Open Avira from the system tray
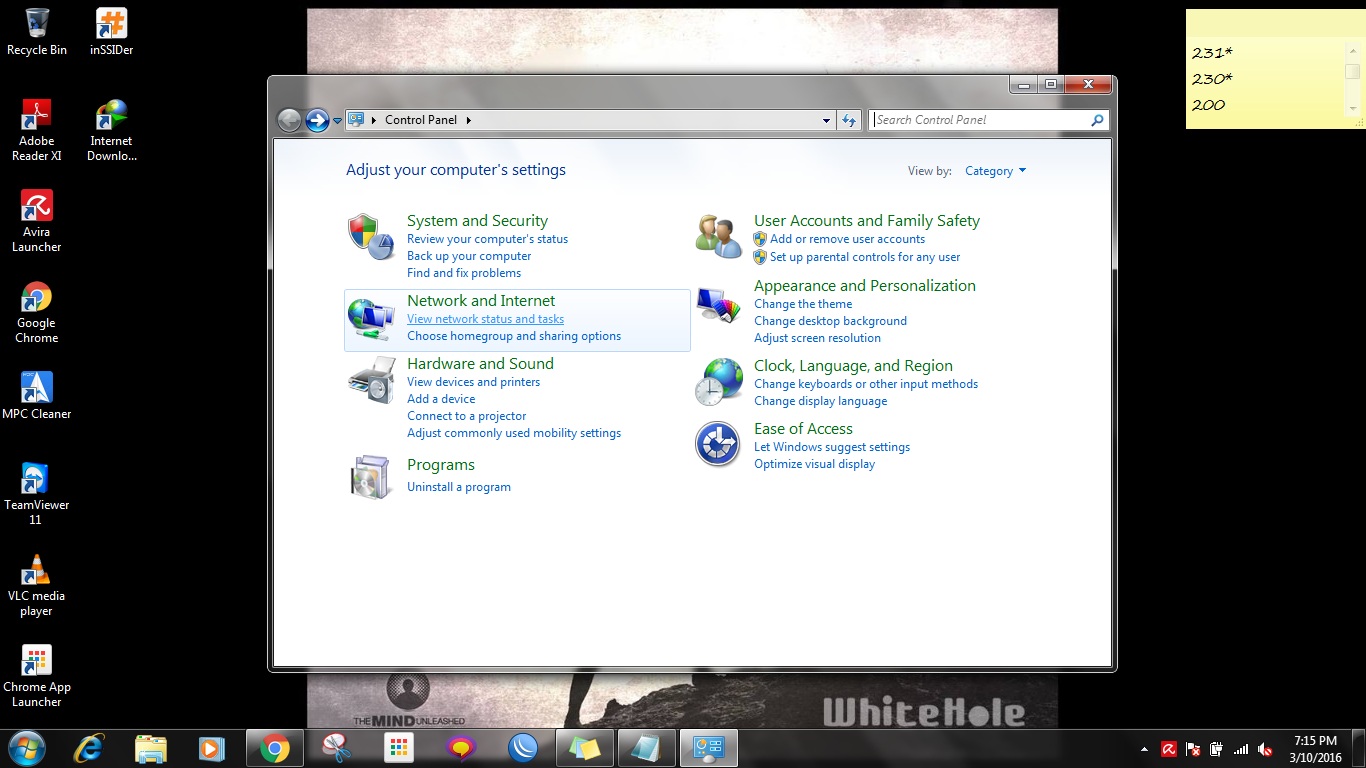 tap(1168, 748)
